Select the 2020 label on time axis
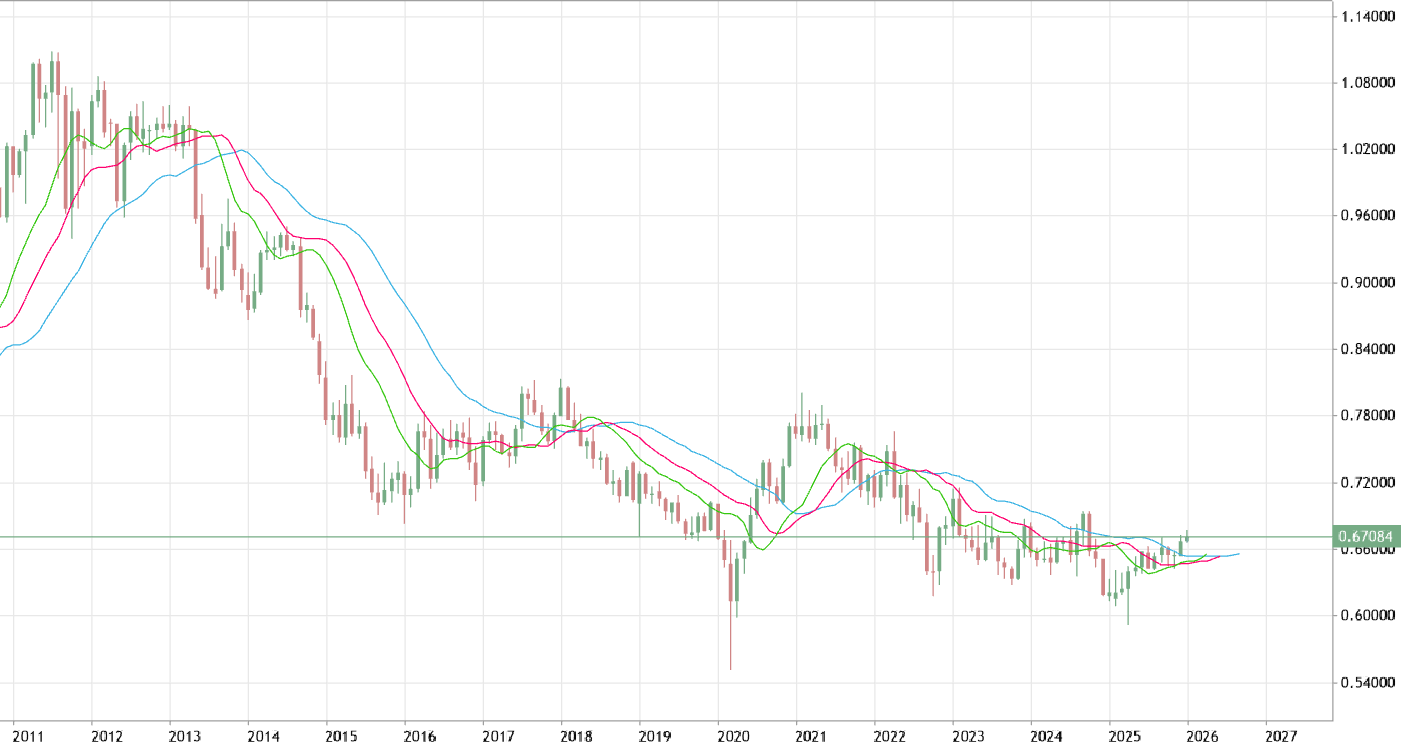Screen dimensions: 1402x750 [x=734, y=737]
